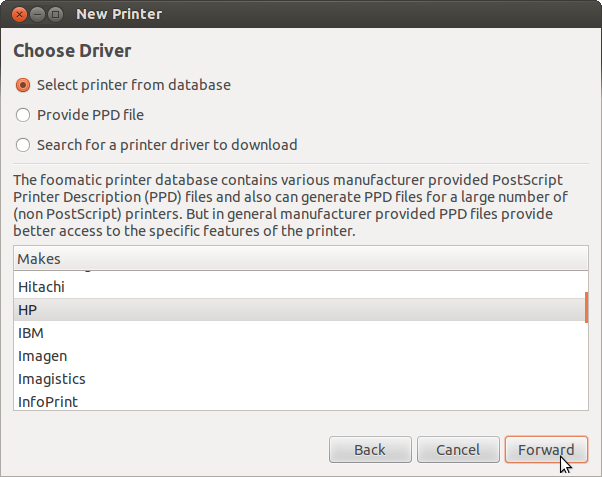
Task: Go Back to the previous step
Action: coord(369,450)
